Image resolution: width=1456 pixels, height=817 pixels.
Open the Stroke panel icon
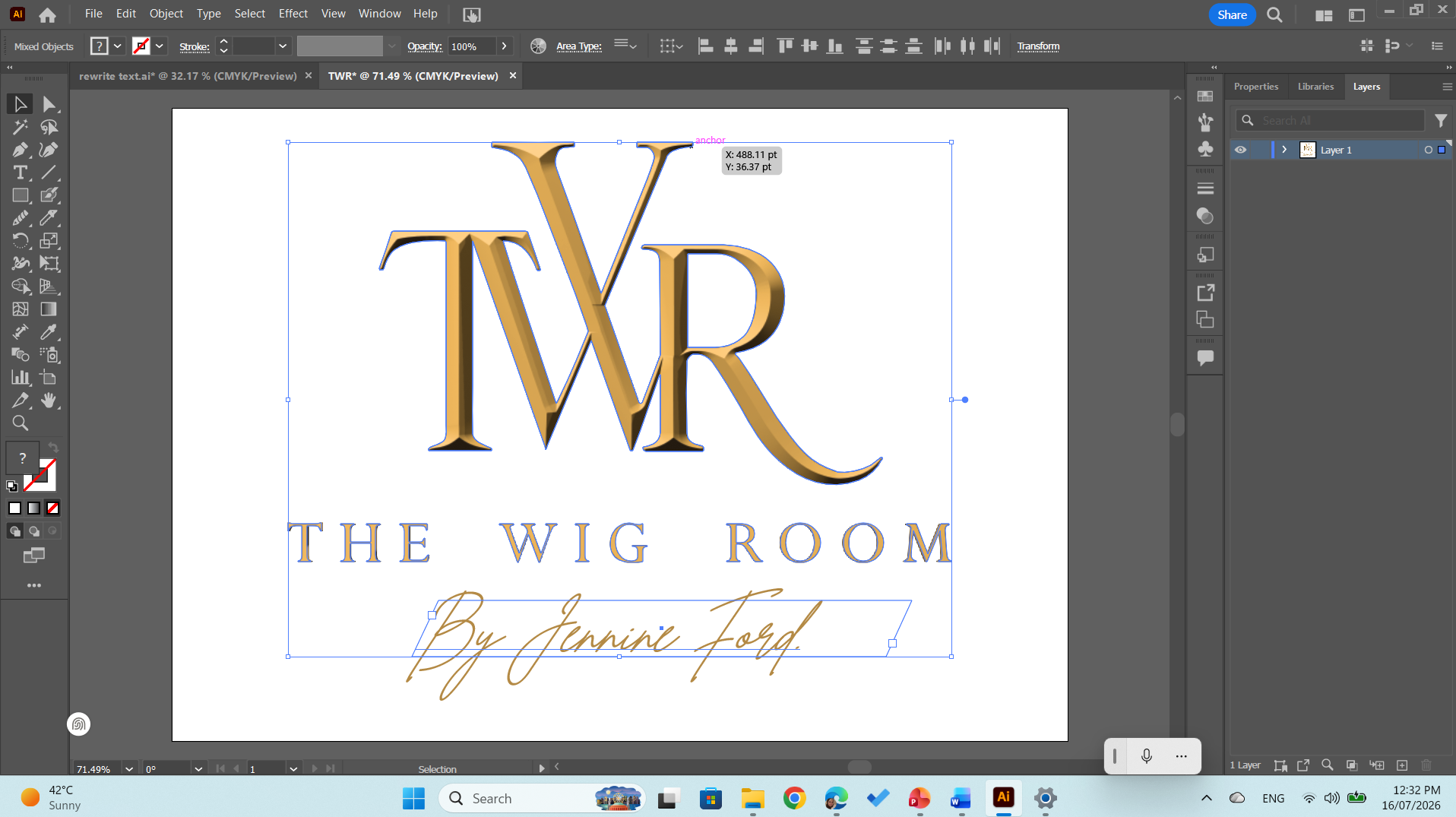(1205, 188)
